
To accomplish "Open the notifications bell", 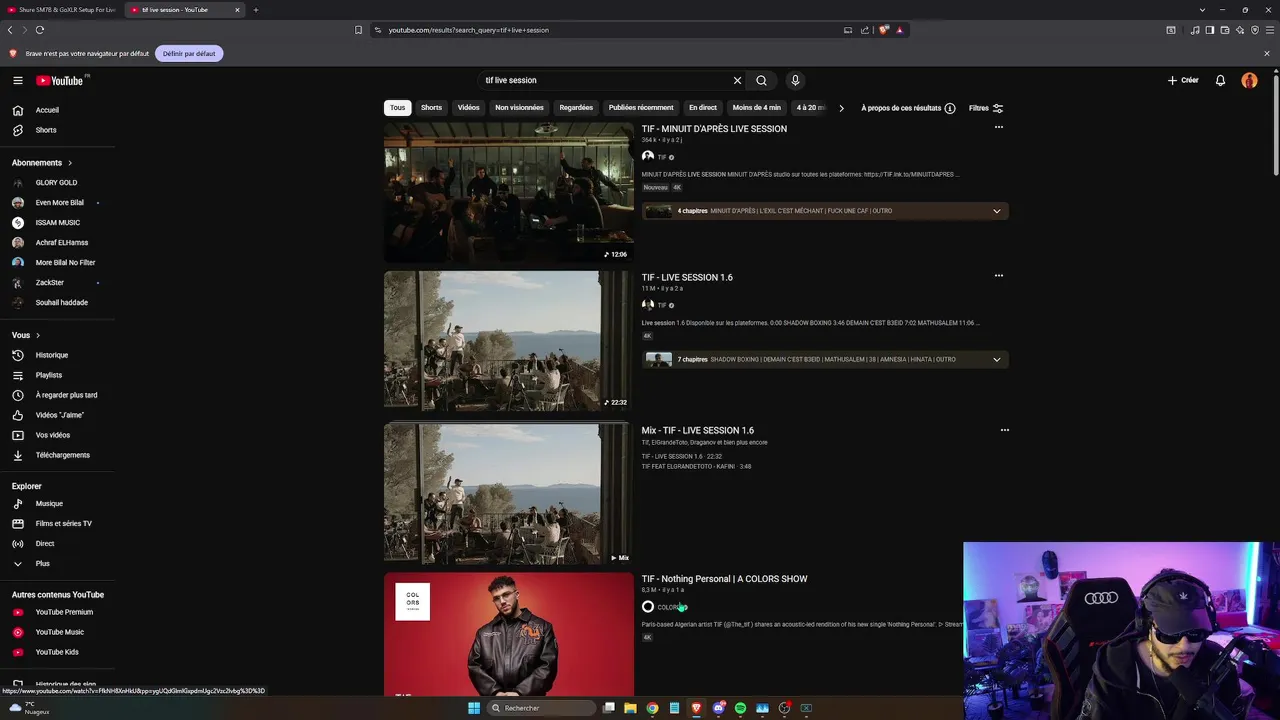I will pos(1220,80).
